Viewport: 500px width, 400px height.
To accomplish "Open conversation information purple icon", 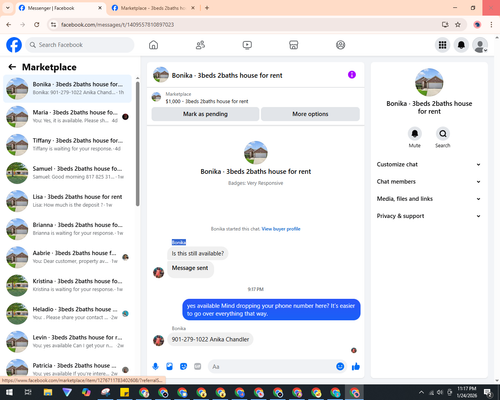I will point(352,75).
